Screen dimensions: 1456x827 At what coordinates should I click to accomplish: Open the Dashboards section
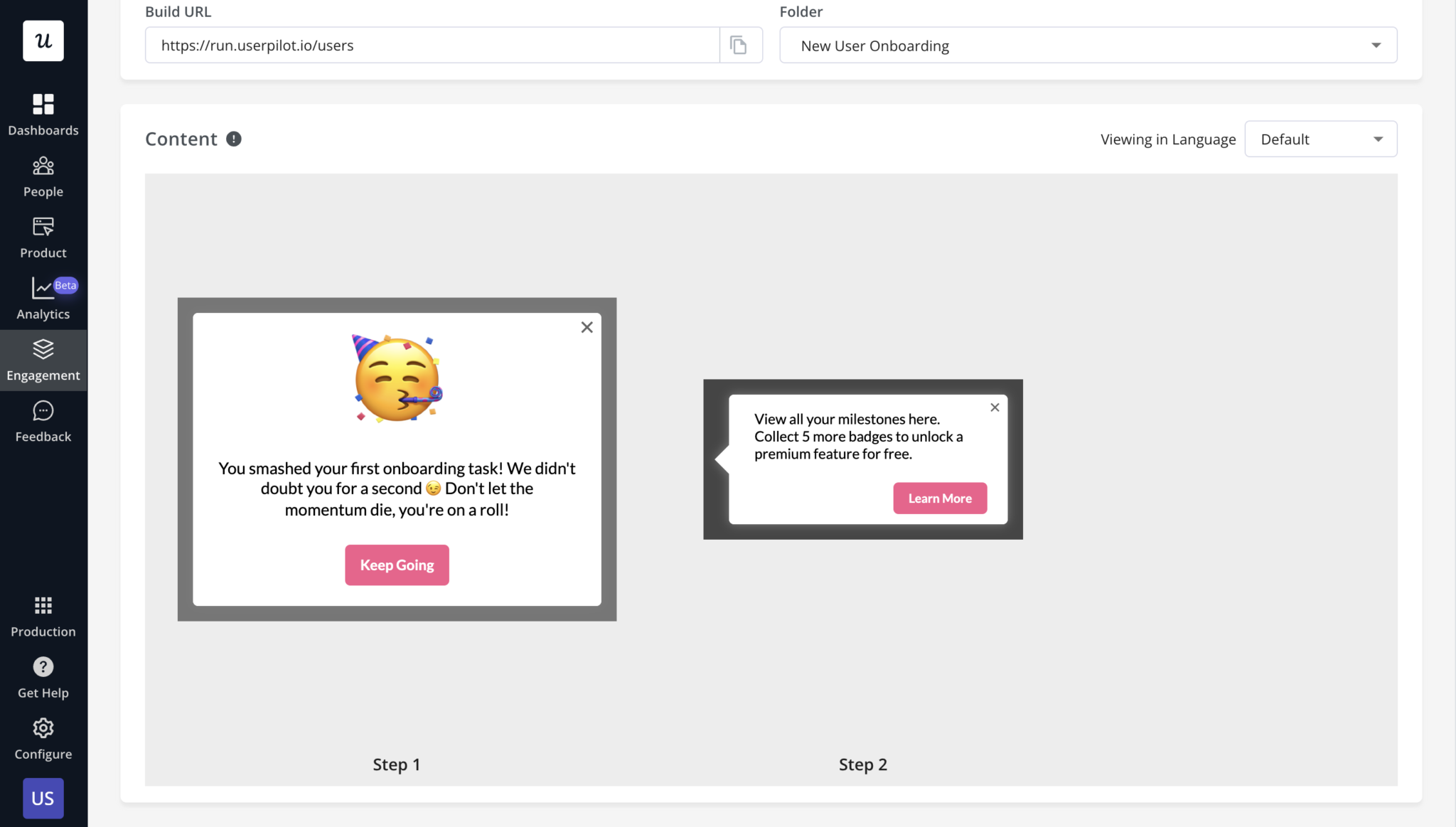[43, 114]
